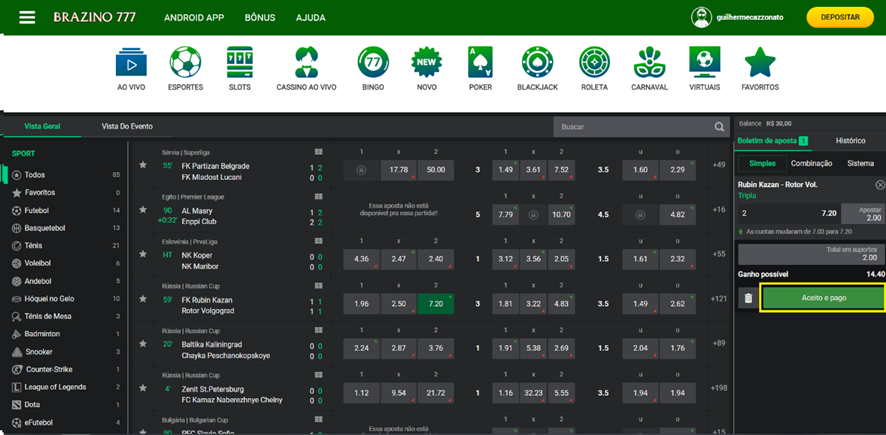
Task: Favorite the NK Koper match star
Action: [x=143, y=254]
